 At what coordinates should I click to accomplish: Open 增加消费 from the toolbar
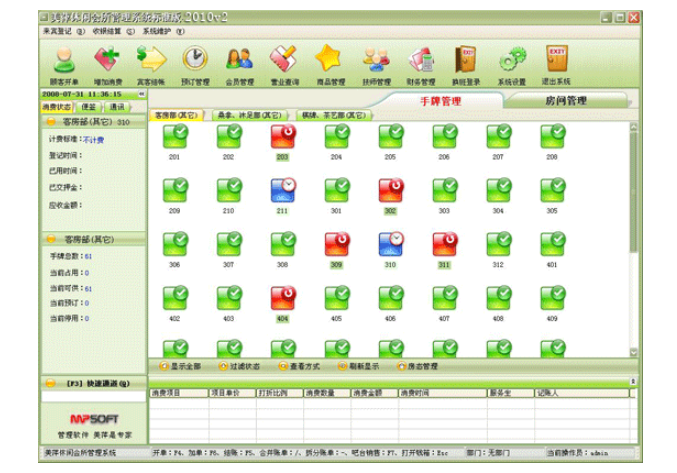click(107, 63)
